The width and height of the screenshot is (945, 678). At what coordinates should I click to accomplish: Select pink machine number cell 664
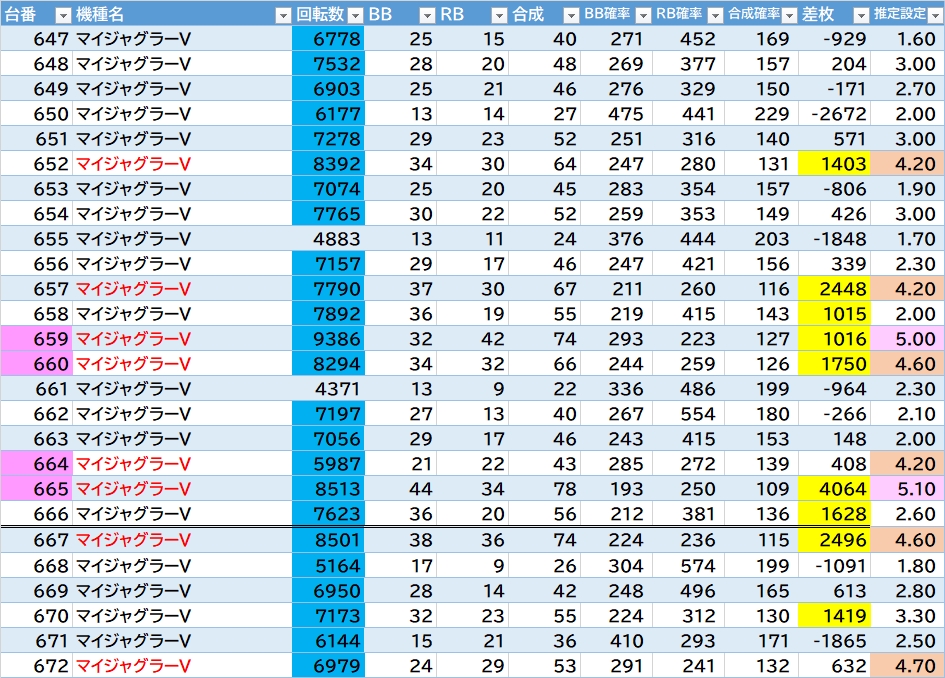pos(37,463)
